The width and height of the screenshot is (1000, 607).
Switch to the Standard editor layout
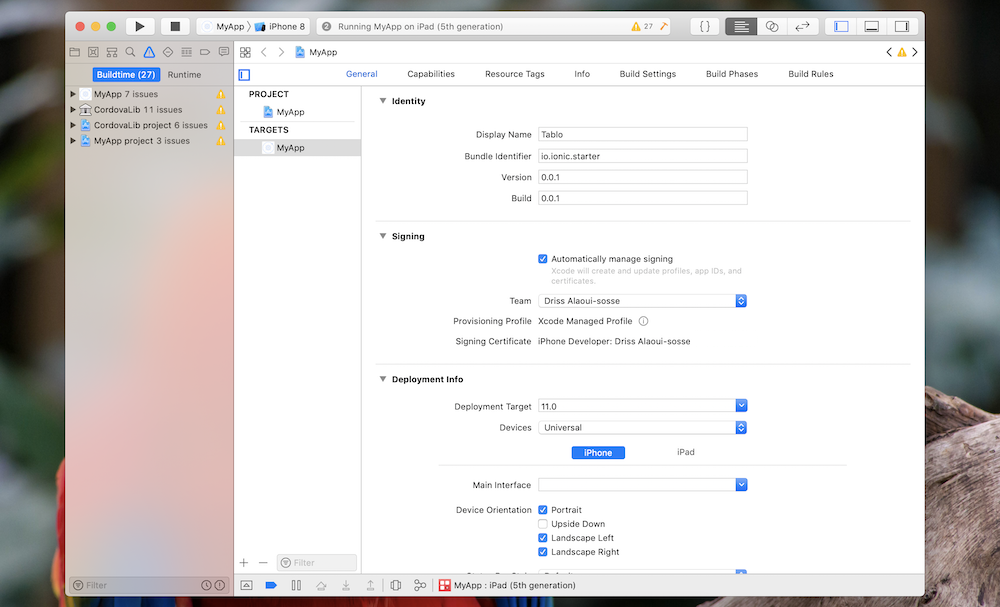(741, 26)
